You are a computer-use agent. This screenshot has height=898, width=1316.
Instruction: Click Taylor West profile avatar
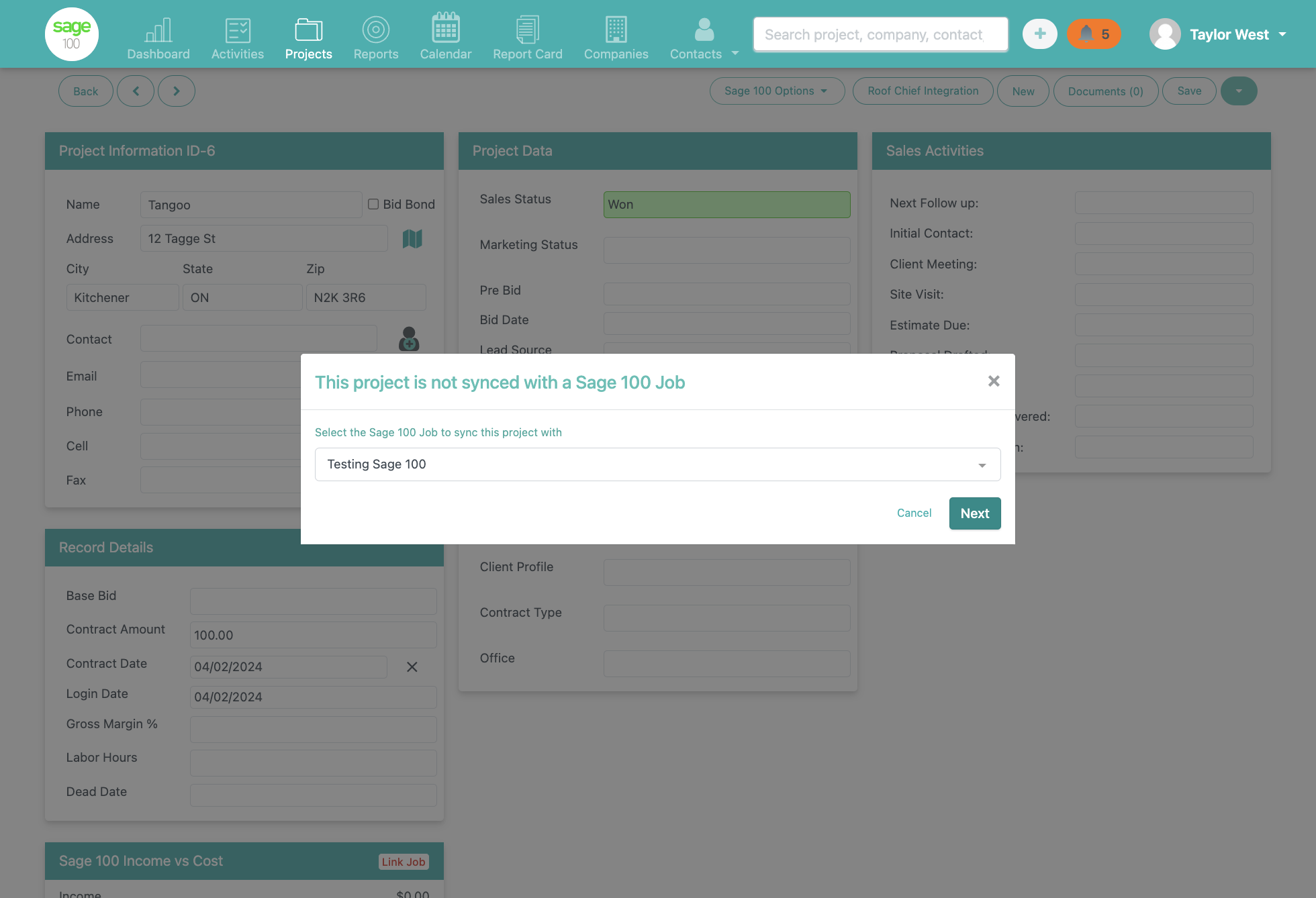(1165, 34)
